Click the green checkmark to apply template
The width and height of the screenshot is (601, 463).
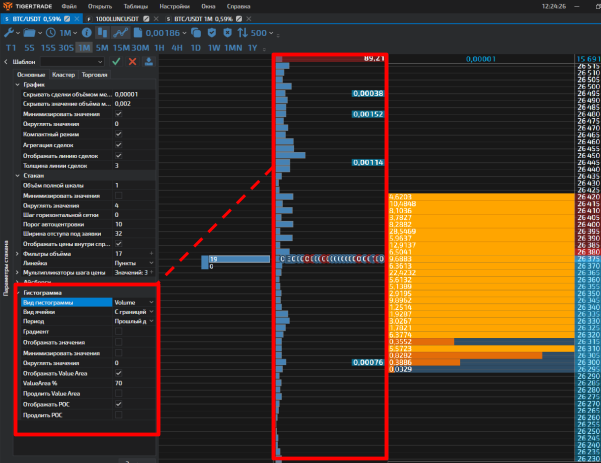click(x=116, y=62)
